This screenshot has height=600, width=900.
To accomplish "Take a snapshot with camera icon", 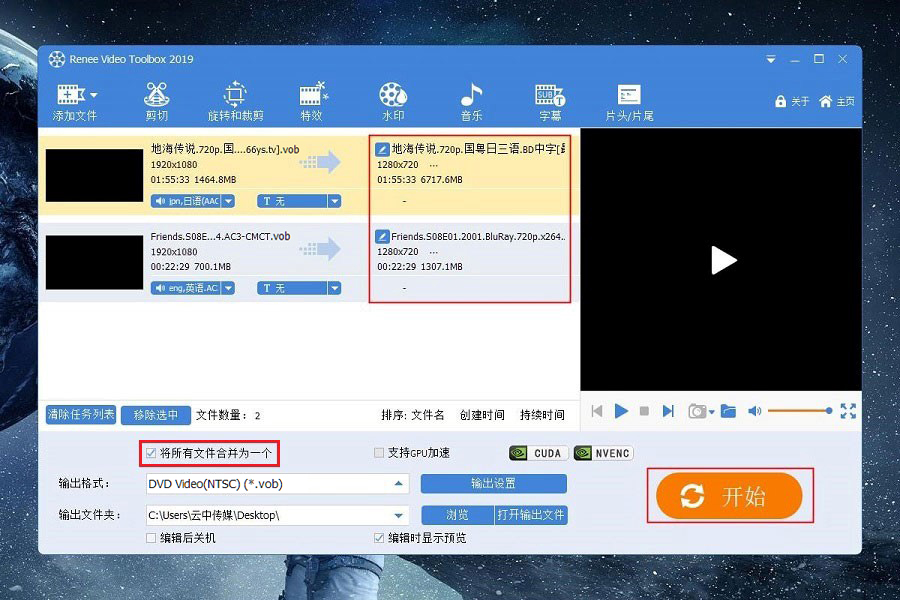I will click(697, 412).
